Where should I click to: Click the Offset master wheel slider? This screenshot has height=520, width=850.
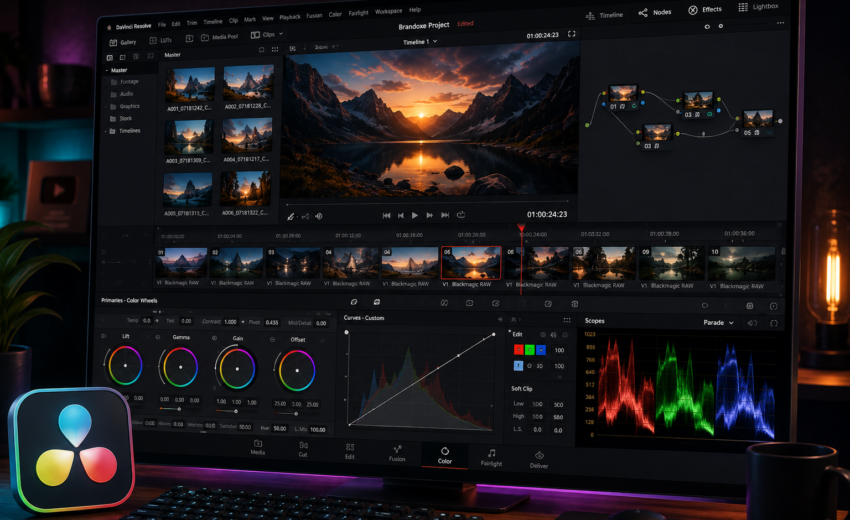point(296,414)
